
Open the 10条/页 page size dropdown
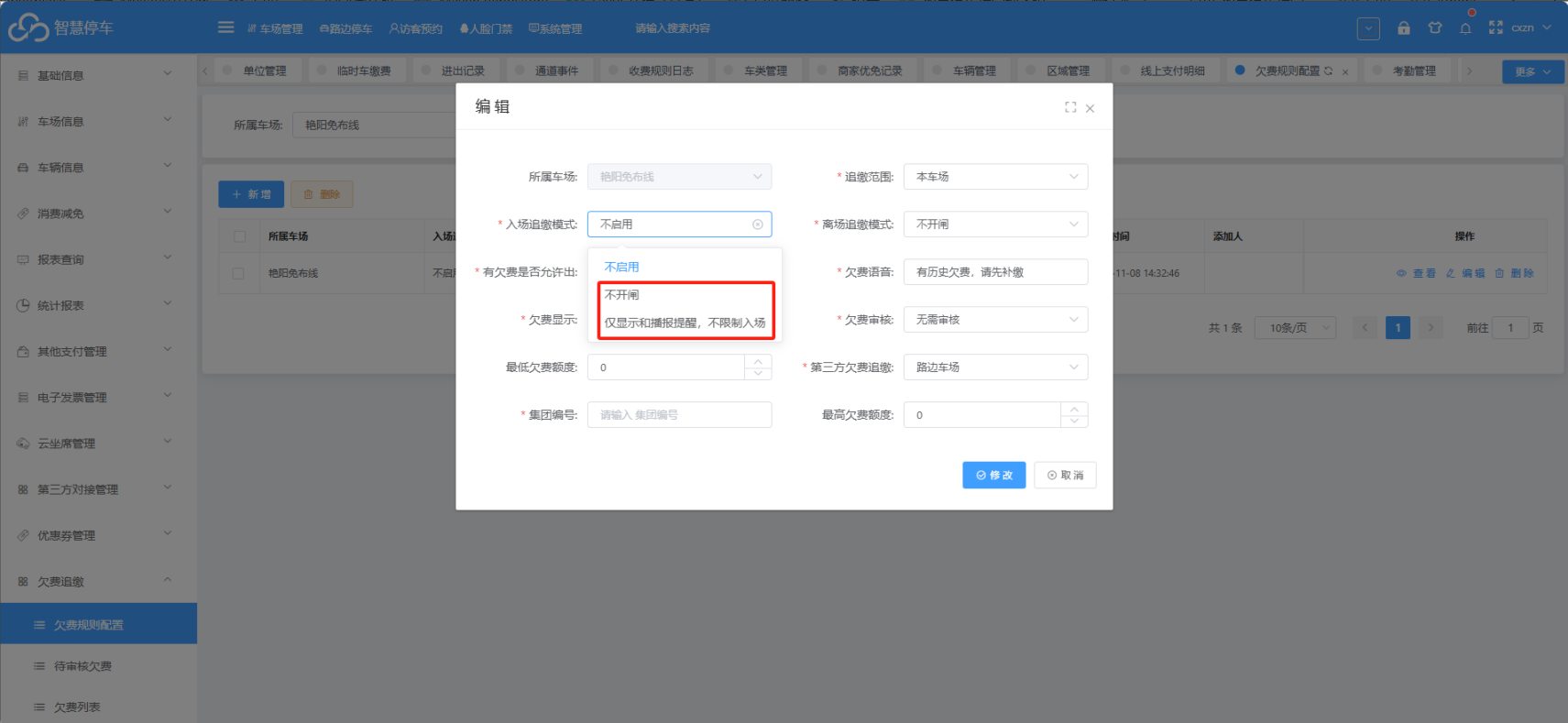(x=1297, y=327)
